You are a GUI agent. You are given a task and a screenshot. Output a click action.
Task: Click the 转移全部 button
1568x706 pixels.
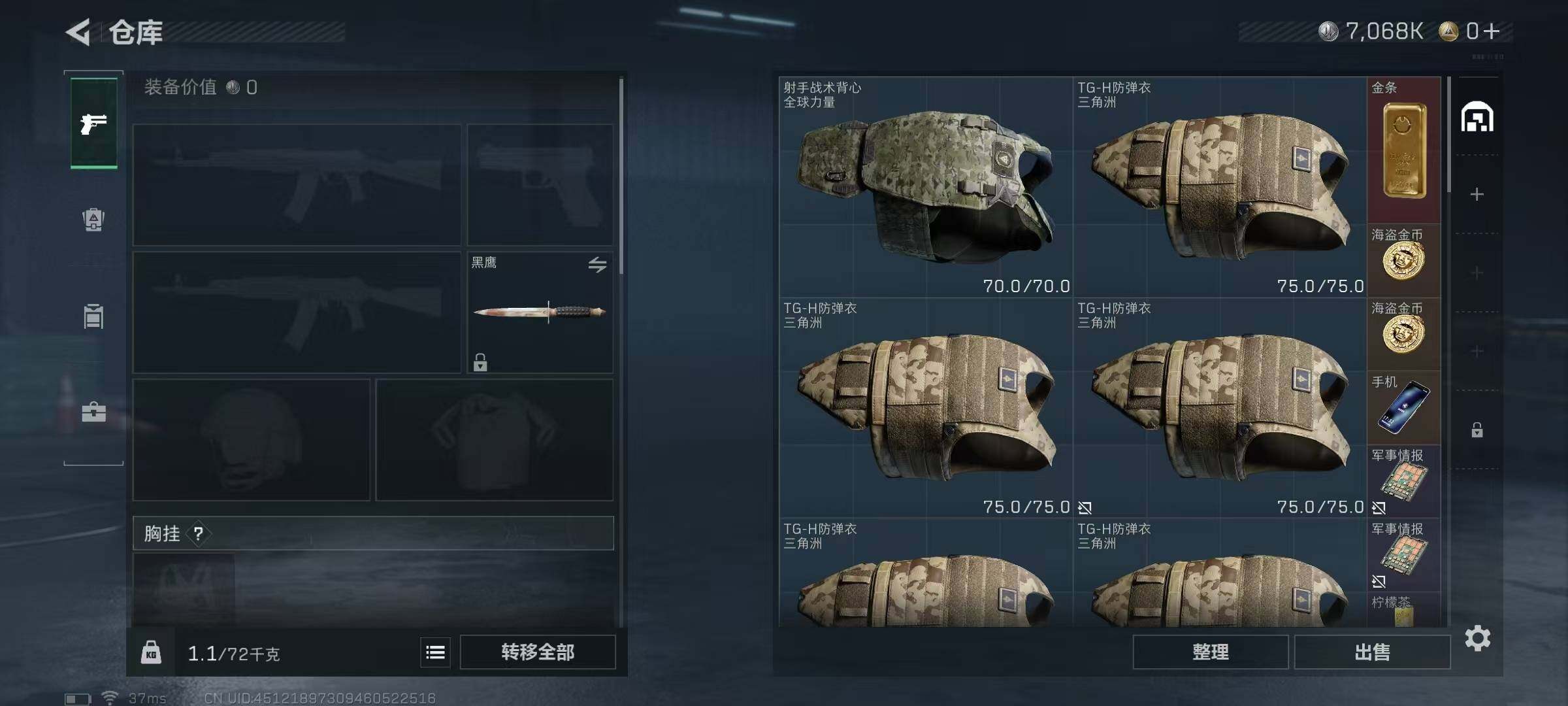point(538,652)
